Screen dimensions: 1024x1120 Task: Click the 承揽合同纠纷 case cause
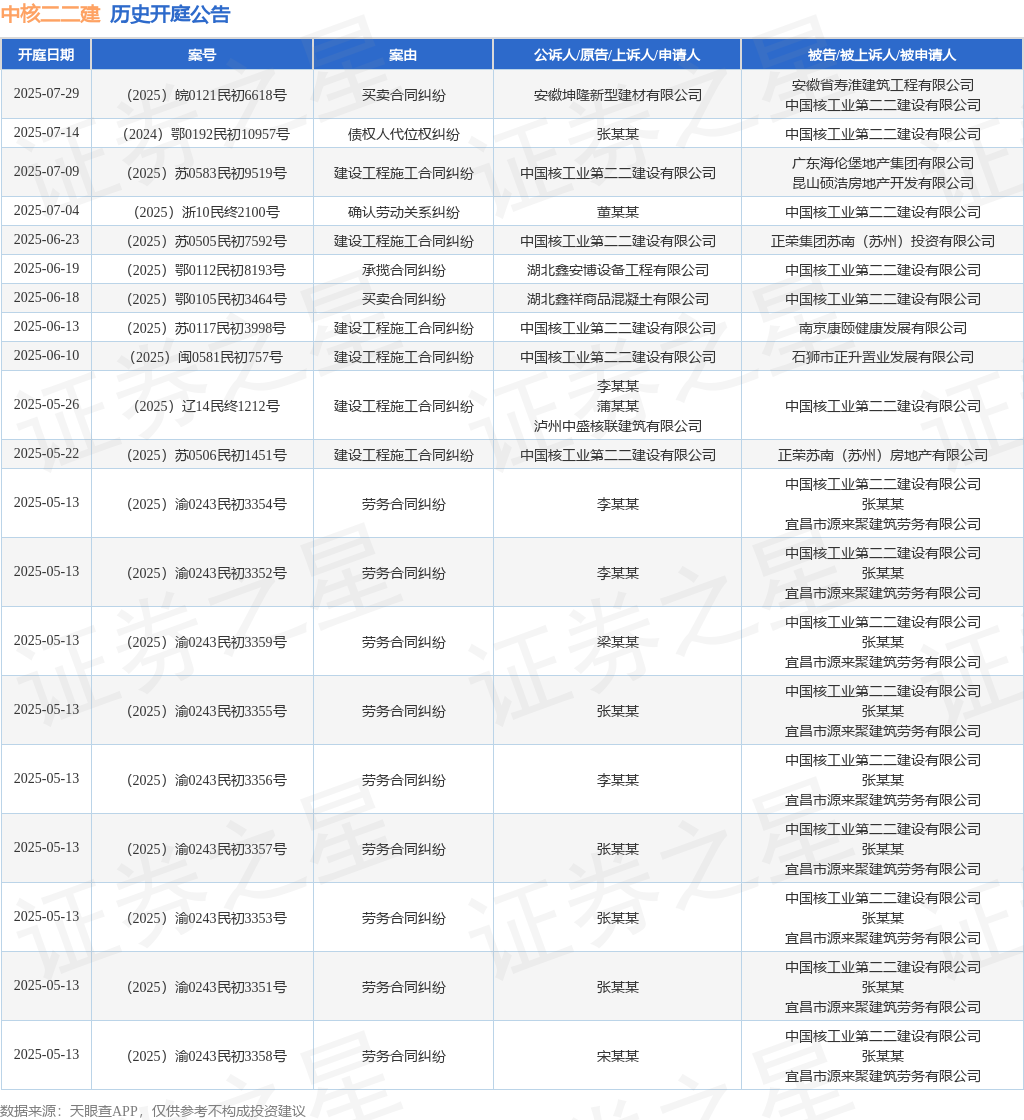403,270
